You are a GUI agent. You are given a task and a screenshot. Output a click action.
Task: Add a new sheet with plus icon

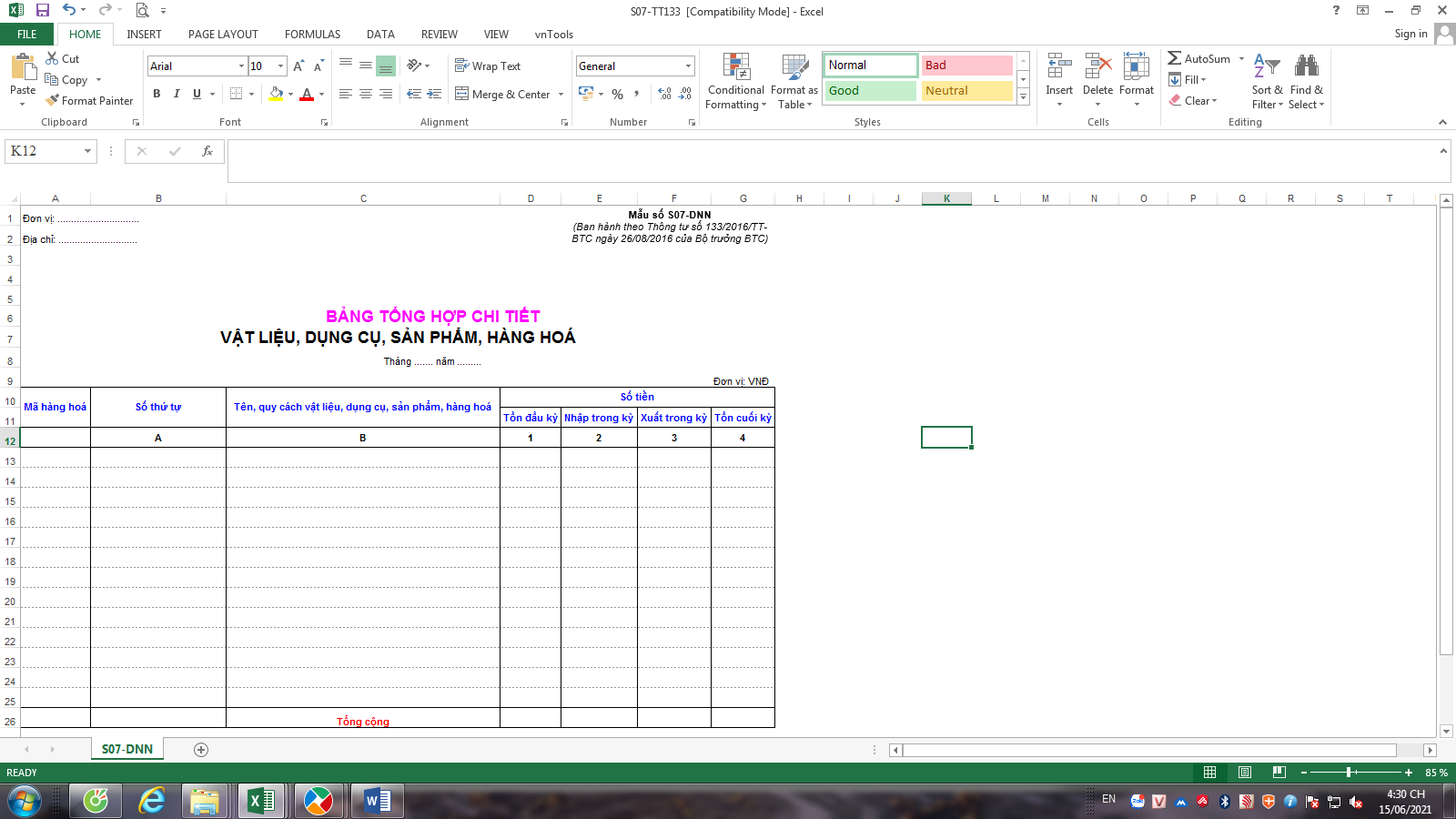(201, 750)
